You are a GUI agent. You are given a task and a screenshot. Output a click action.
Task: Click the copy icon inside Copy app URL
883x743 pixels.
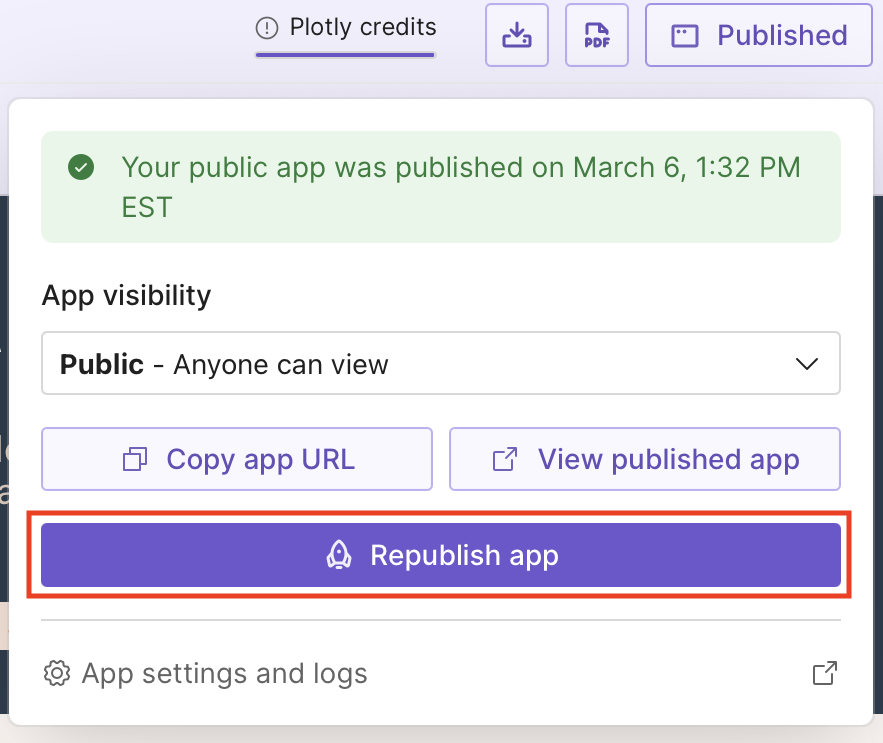click(x=135, y=459)
